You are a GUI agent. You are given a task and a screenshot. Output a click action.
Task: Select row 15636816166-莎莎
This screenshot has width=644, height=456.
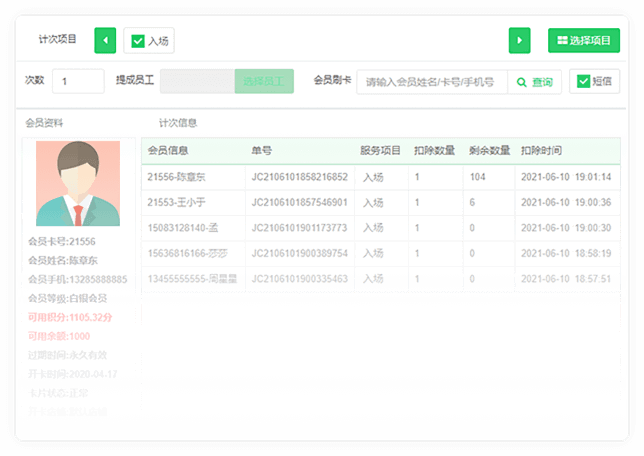click(x=381, y=253)
